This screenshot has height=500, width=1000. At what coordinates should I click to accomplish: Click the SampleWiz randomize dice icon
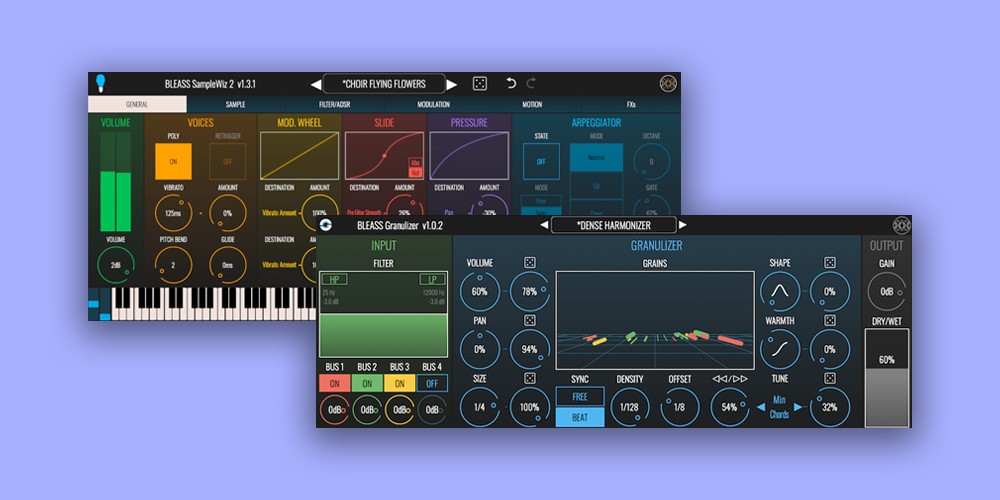(x=480, y=84)
